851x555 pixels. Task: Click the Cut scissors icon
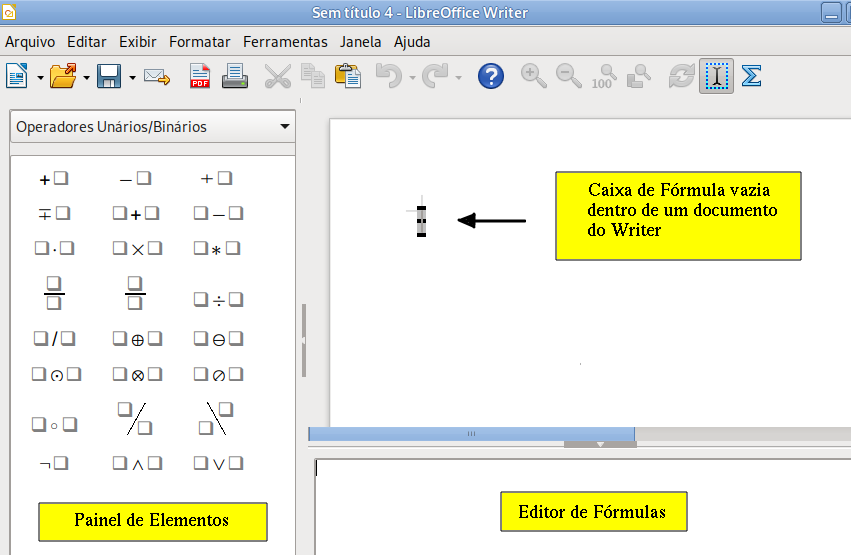pos(277,76)
